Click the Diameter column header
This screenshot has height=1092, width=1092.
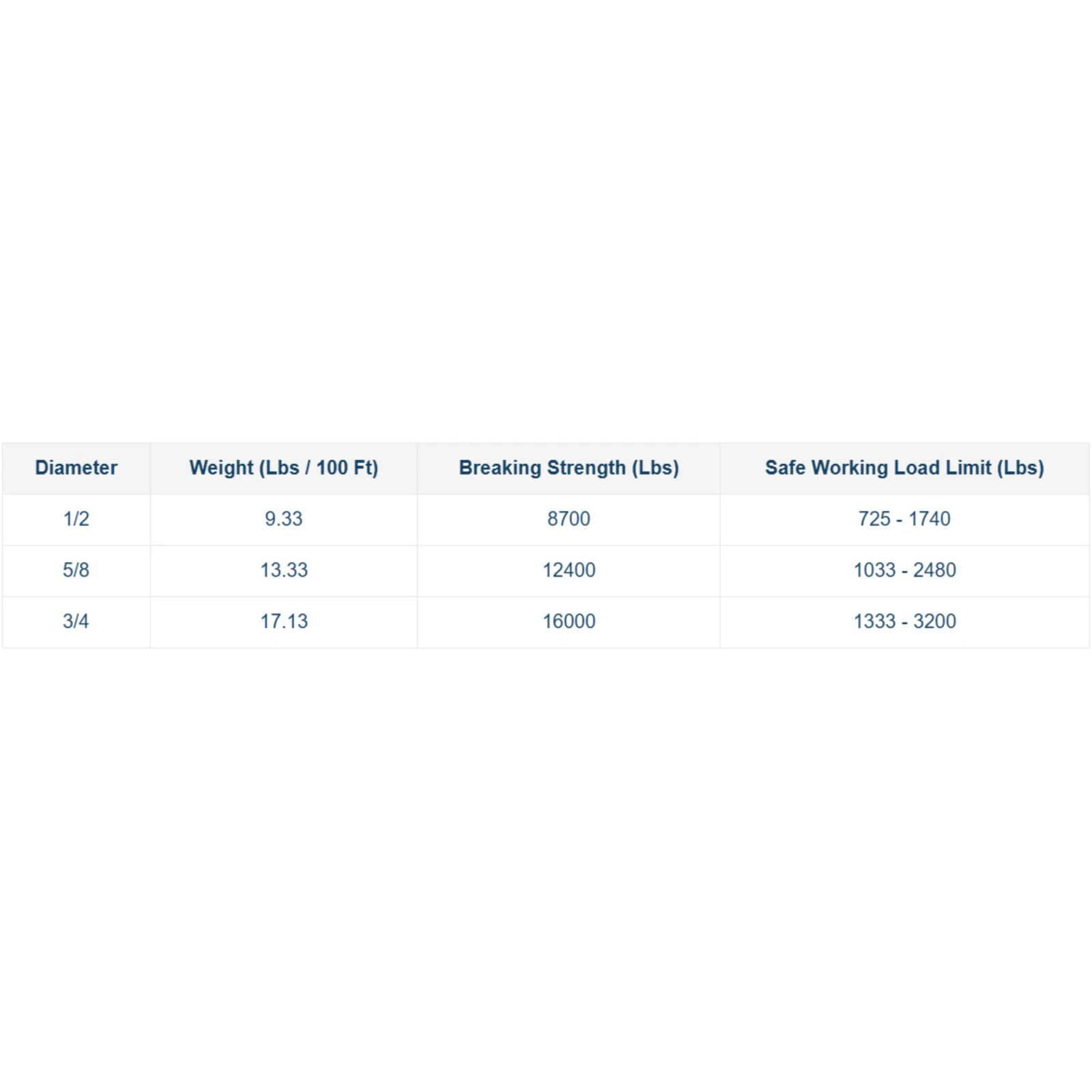[76, 468]
